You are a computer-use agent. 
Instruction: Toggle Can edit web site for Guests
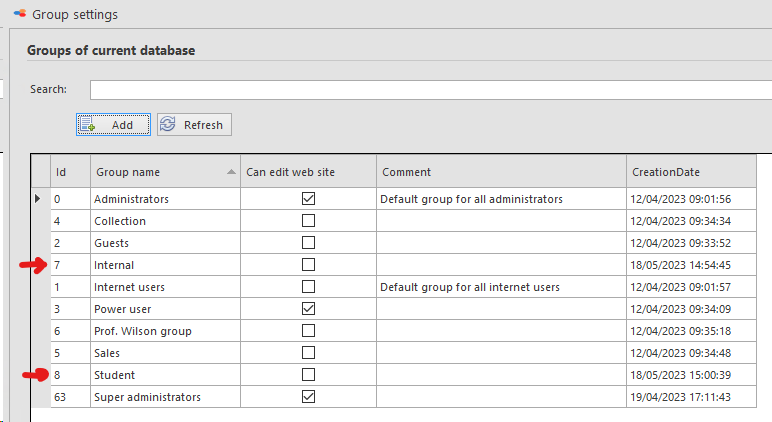308,243
